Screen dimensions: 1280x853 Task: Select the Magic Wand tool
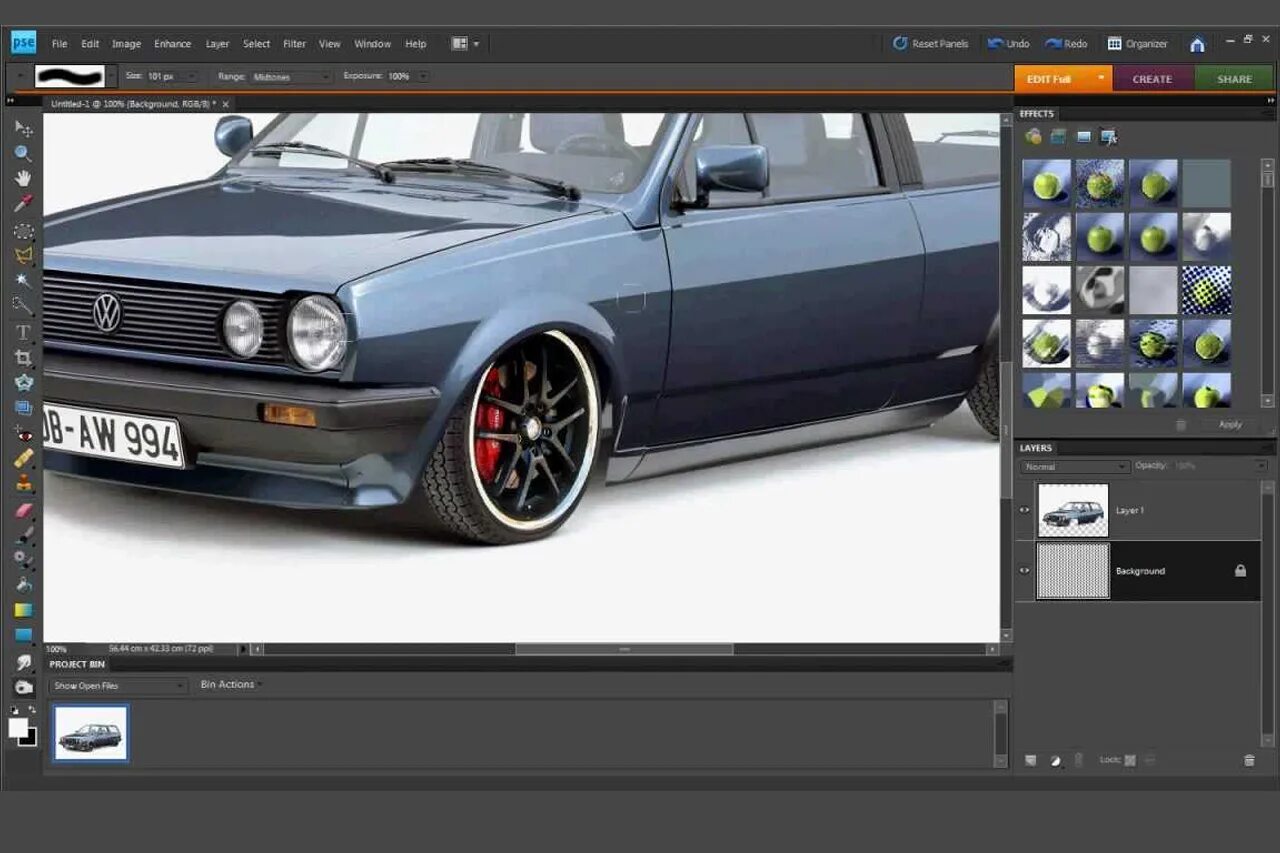click(x=23, y=281)
